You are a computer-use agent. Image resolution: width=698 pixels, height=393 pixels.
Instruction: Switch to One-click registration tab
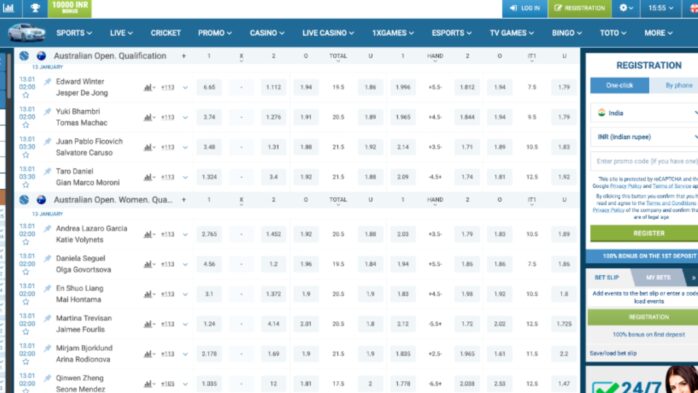[620, 85]
